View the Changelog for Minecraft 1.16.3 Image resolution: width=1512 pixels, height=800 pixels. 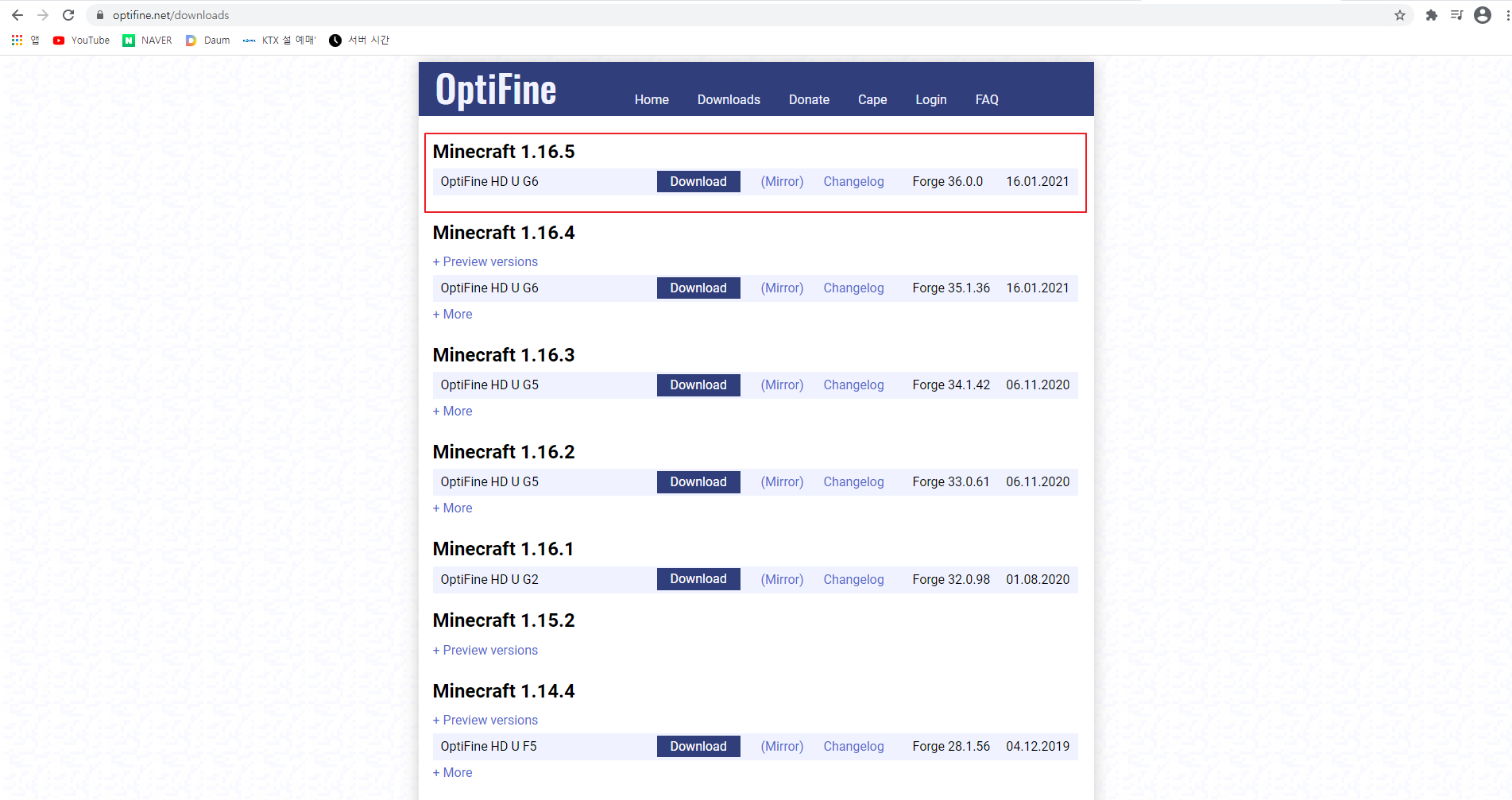click(853, 385)
